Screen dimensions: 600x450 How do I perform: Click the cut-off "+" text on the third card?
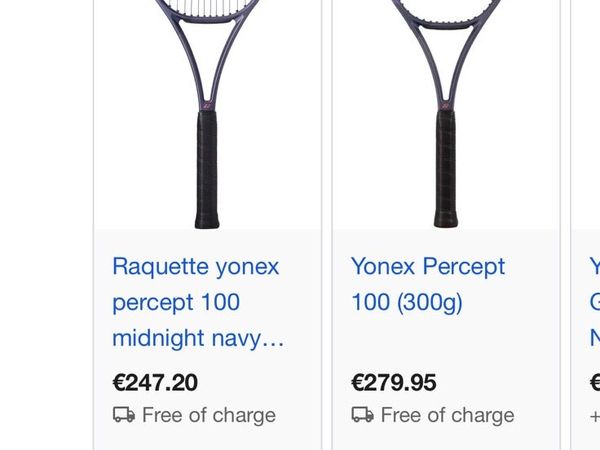point(594,415)
